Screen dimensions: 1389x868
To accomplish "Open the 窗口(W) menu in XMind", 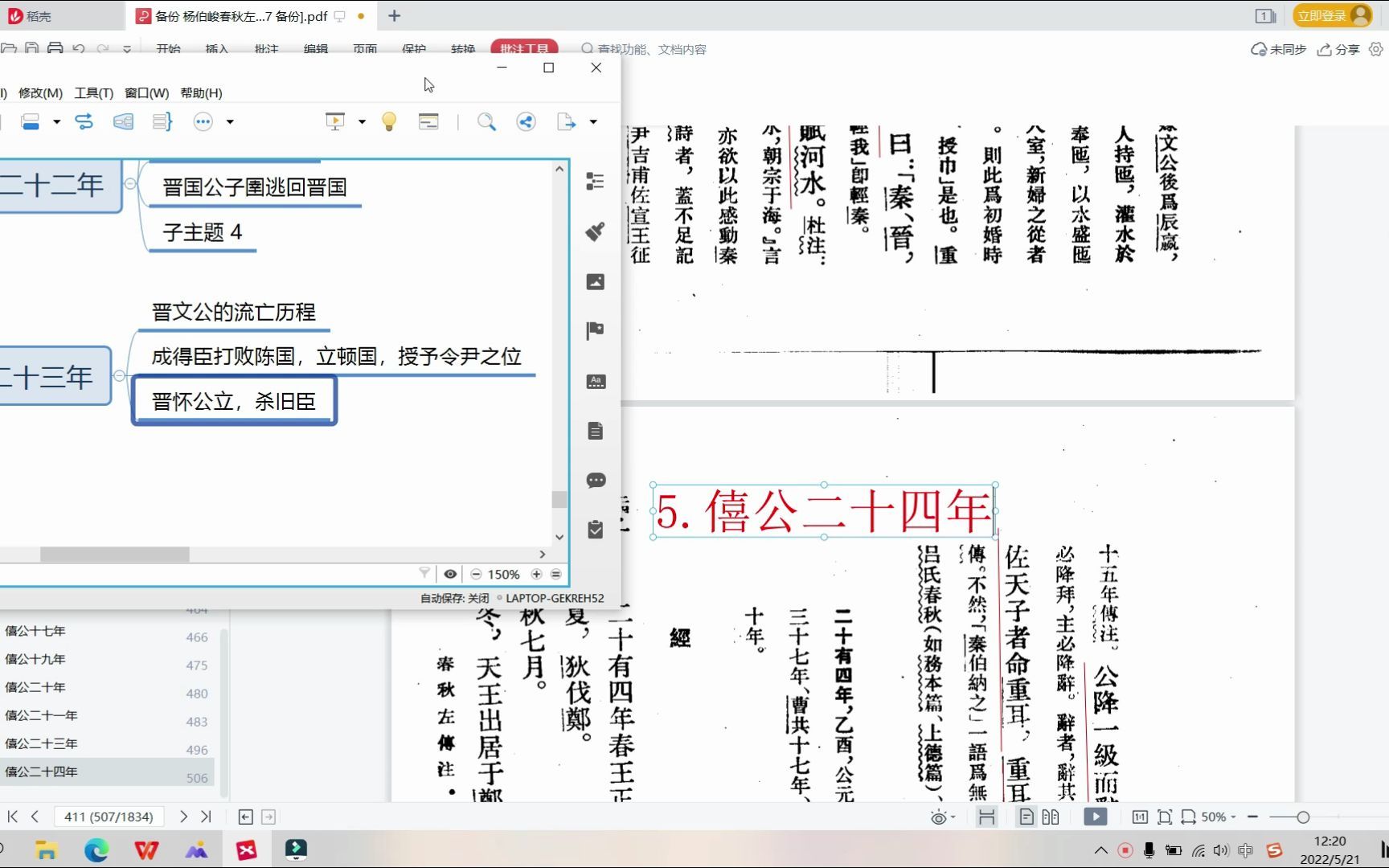I will click(146, 93).
